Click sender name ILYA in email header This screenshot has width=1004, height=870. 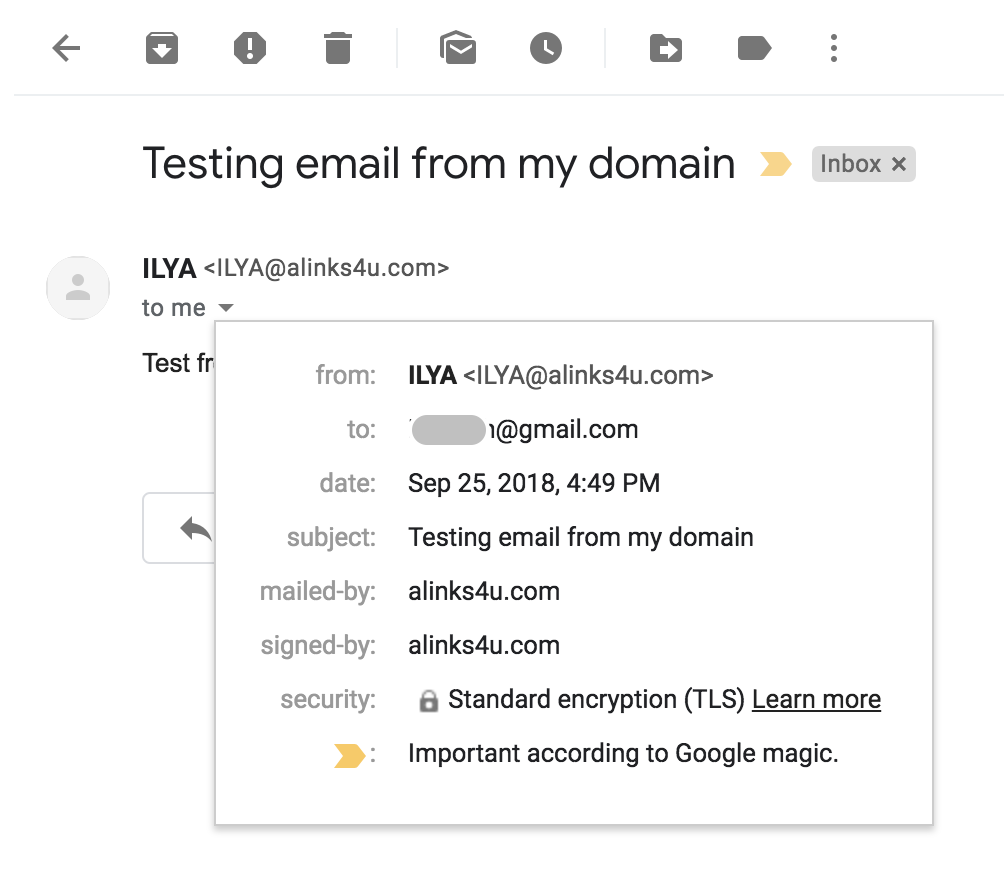pyautogui.click(x=169, y=268)
